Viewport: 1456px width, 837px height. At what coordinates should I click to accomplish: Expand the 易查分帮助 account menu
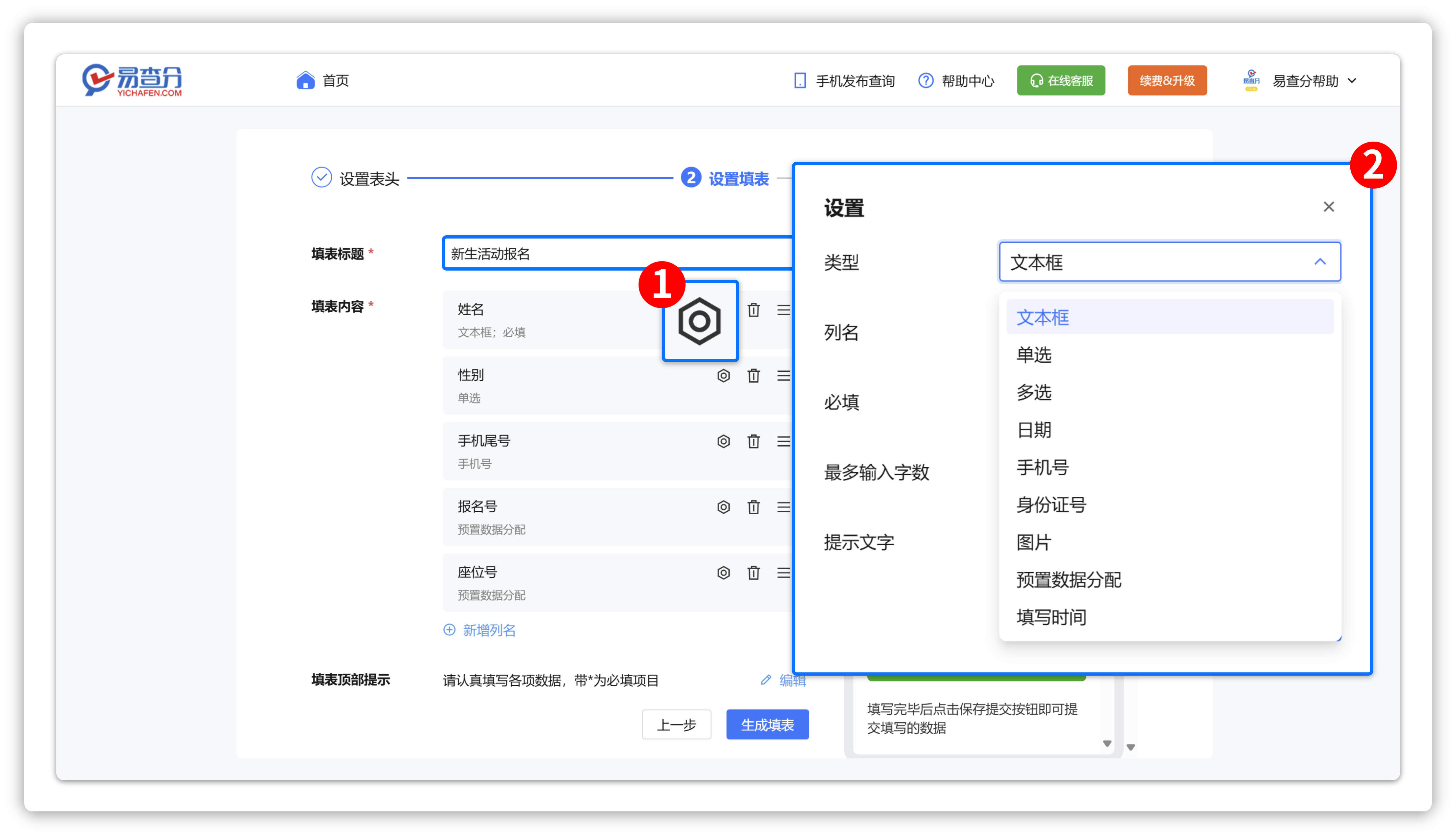point(1352,80)
